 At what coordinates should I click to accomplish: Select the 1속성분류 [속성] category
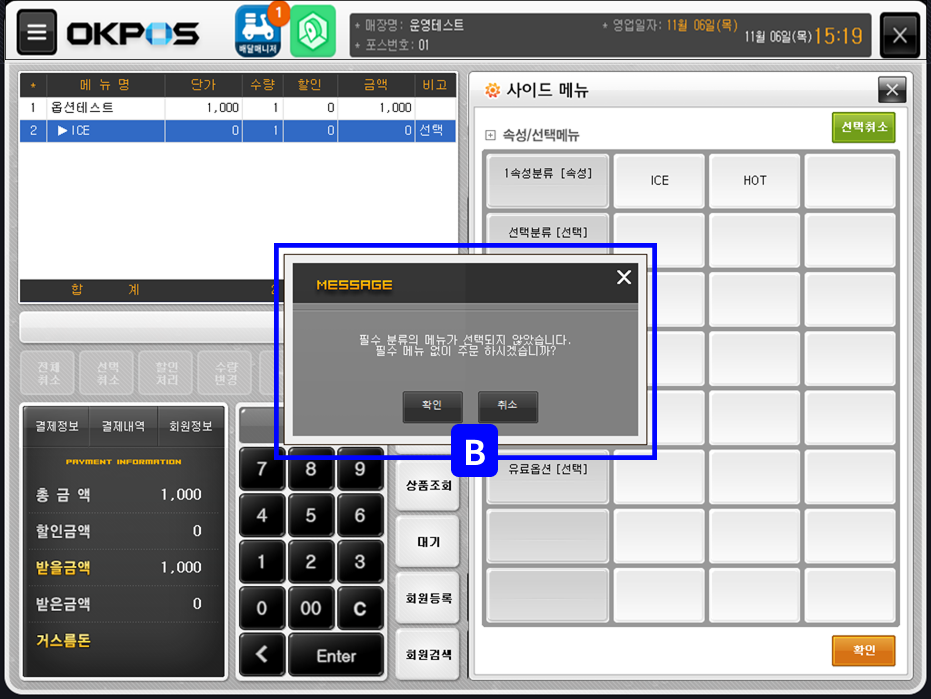548,174
